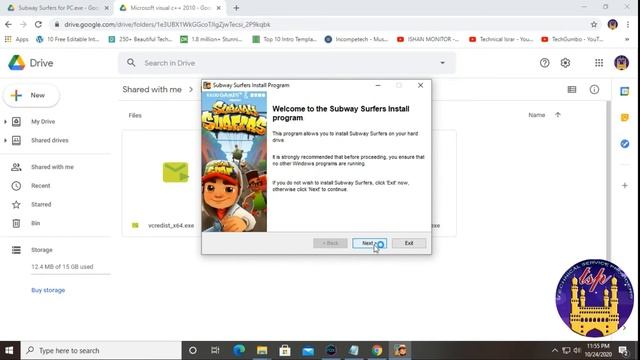The height and width of the screenshot is (360, 640).
Task: Open a new browser tab
Action: [236, 8]
